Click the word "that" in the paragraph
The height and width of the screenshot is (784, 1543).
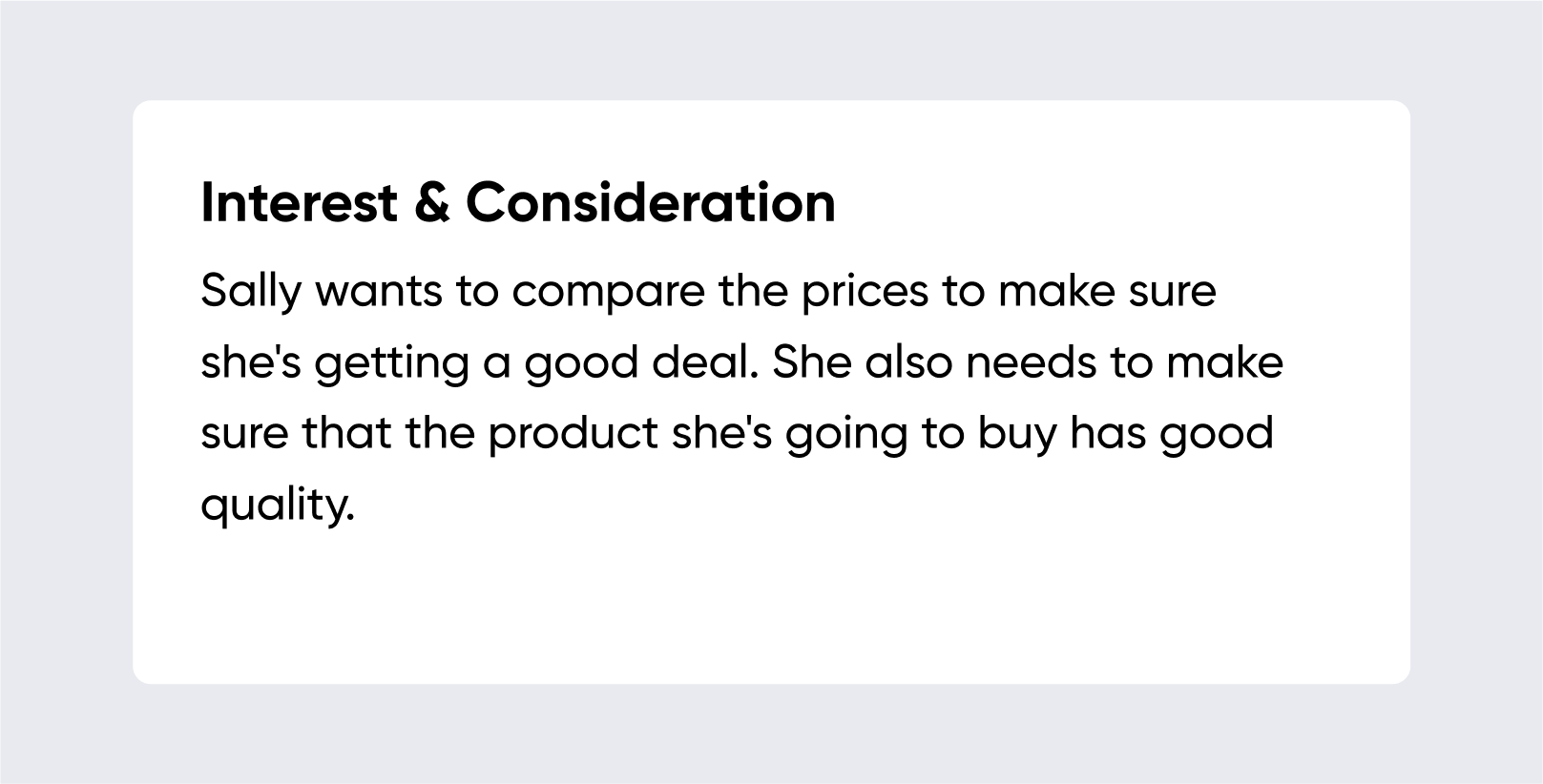[x=346, y=433]
